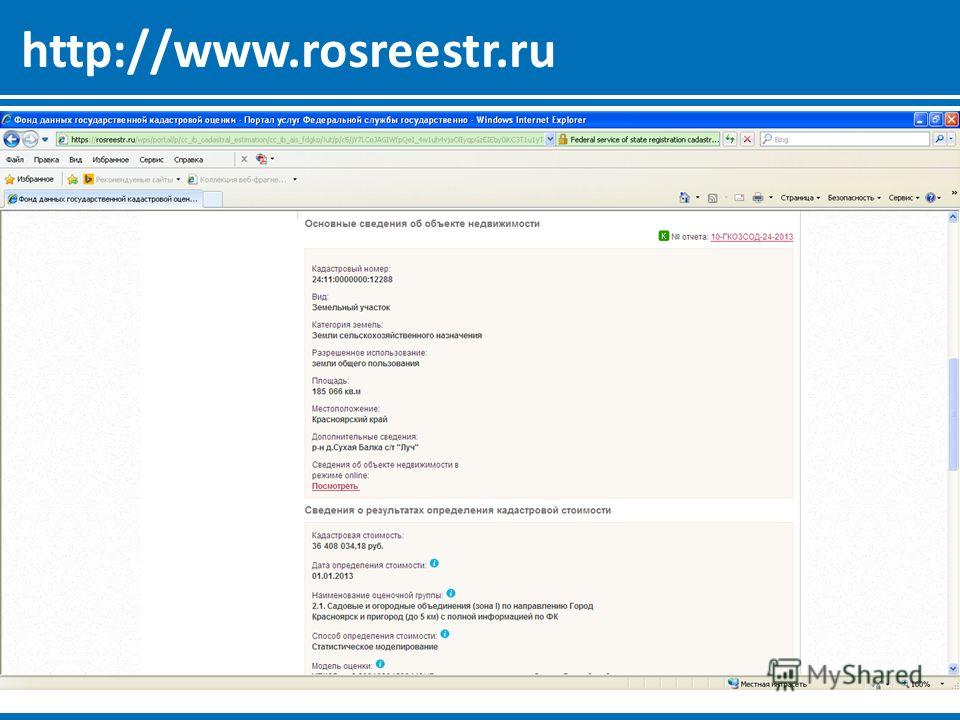Click the 100% zoom level control
Screen dimensions: 960x720
coord(920,684)
